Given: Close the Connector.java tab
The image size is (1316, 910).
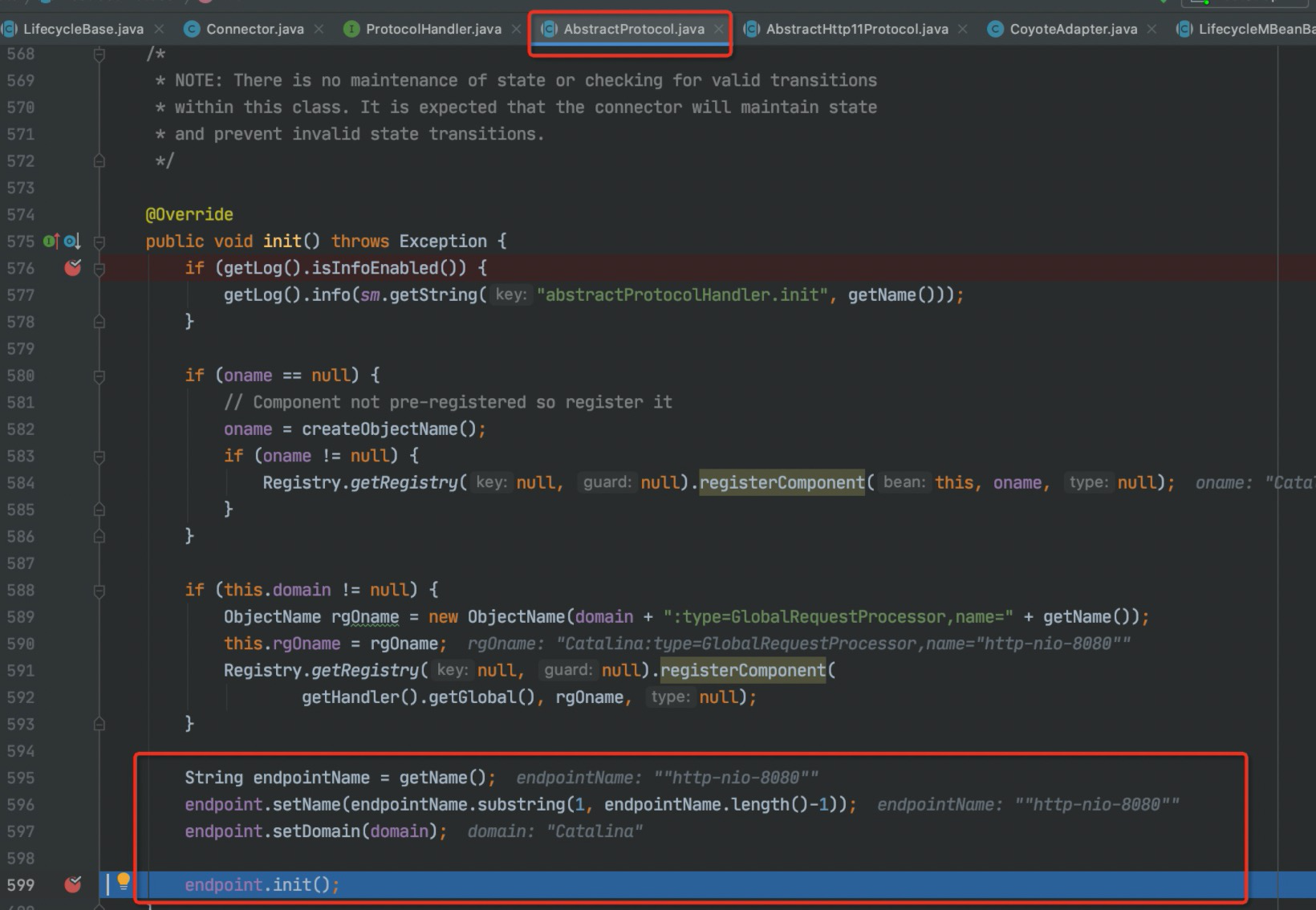Looking at the screenshot, I should coord(319,29).
